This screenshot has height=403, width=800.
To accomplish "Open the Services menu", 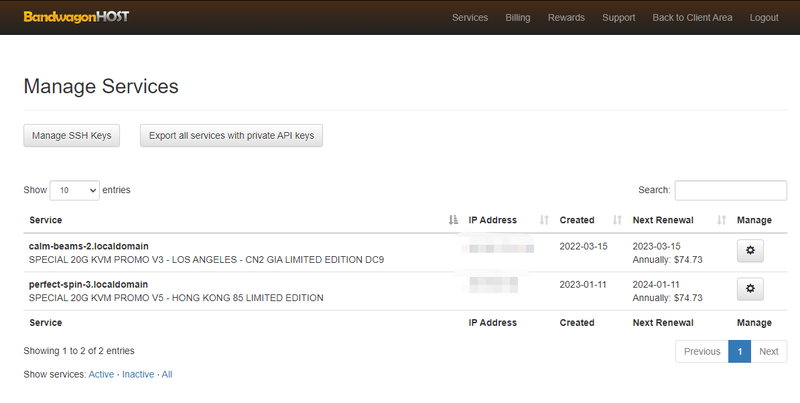I will (x=470, y=17).
